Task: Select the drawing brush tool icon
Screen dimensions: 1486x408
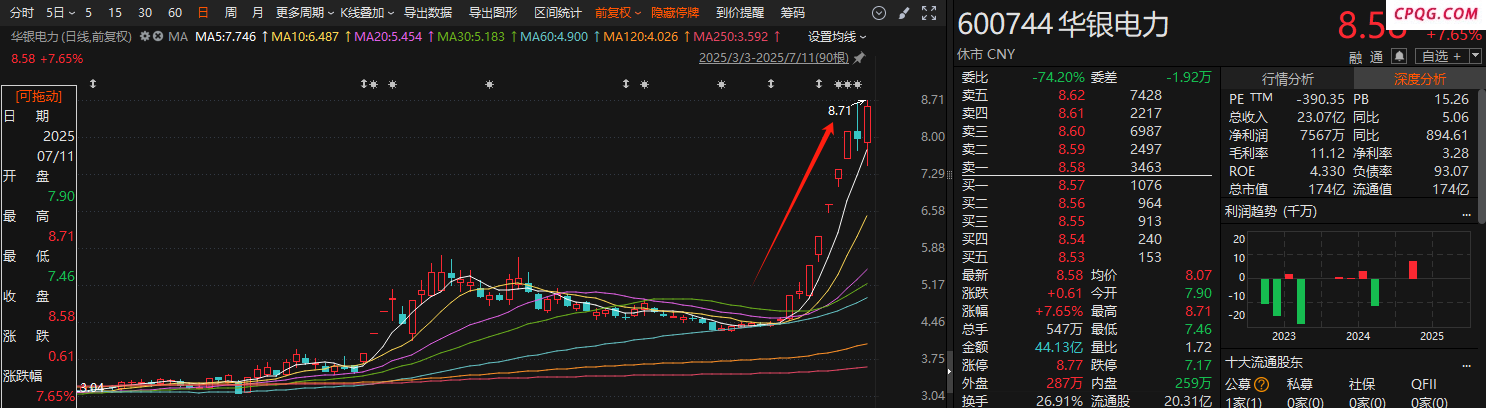Action: tap(904, 13)
